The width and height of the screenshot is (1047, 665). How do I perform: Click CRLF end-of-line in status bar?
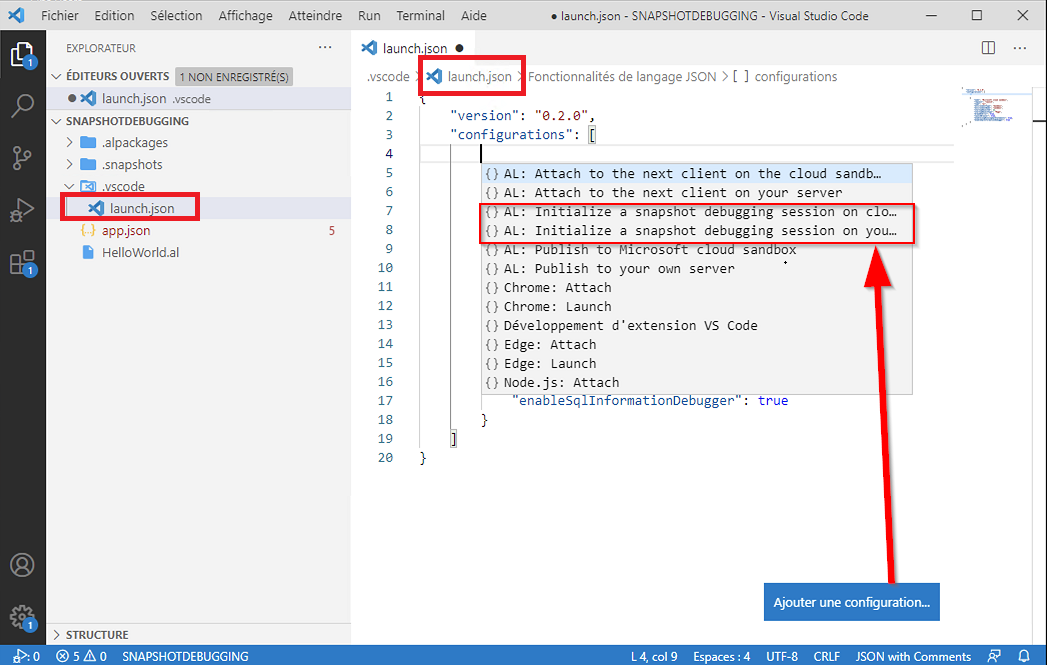pos(826,656)
